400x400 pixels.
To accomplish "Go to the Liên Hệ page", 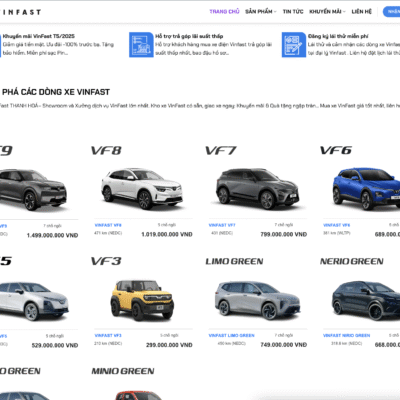I will point(361,11).
